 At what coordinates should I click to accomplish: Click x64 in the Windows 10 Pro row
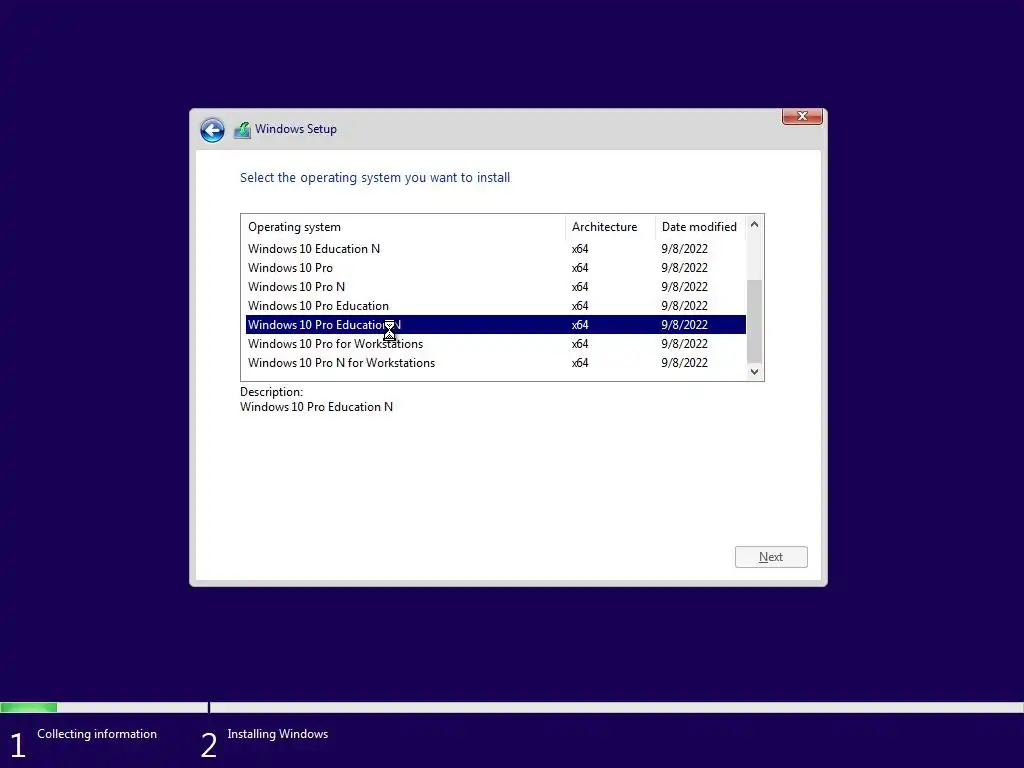[x=580, y=268]
